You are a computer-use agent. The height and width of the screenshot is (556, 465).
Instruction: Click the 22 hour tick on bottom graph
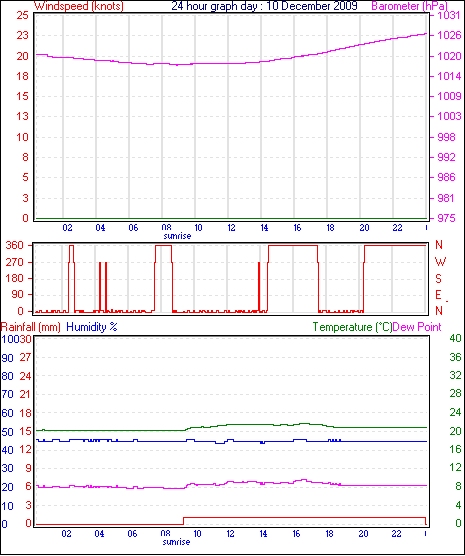click(397, 533)
